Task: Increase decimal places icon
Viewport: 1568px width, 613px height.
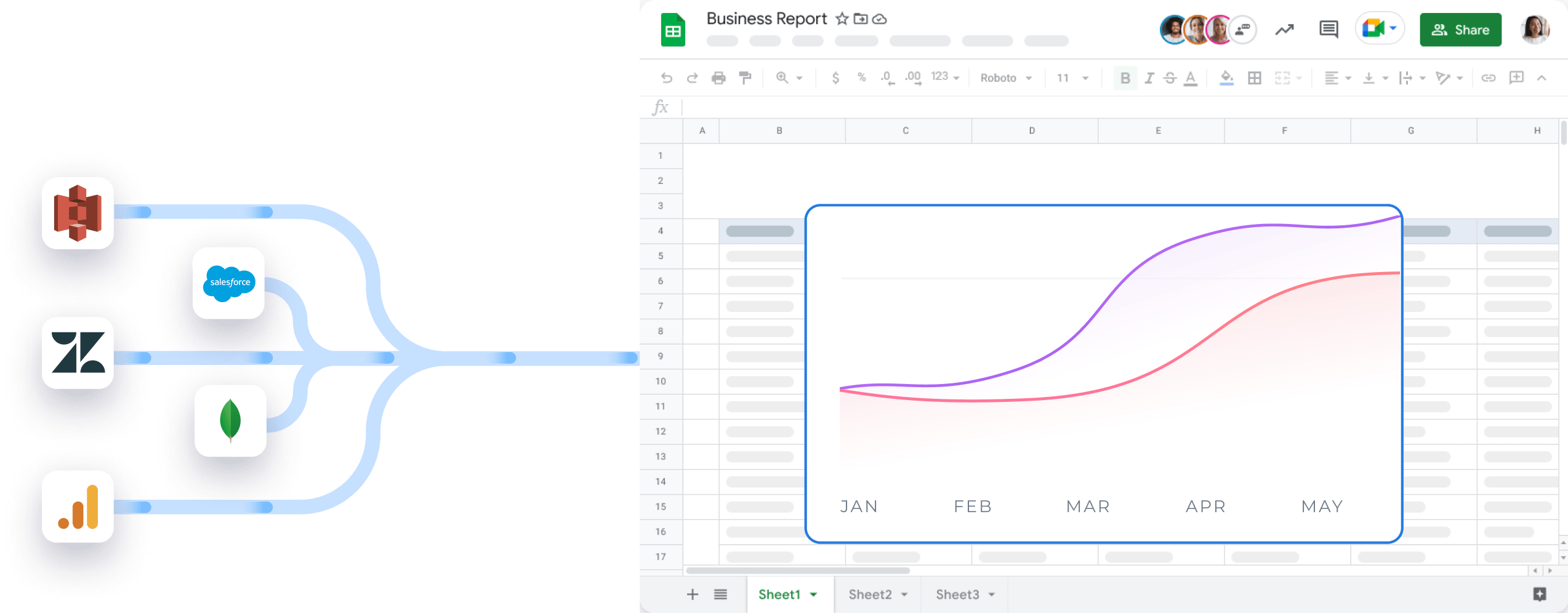Action: [x=913, y=78]
